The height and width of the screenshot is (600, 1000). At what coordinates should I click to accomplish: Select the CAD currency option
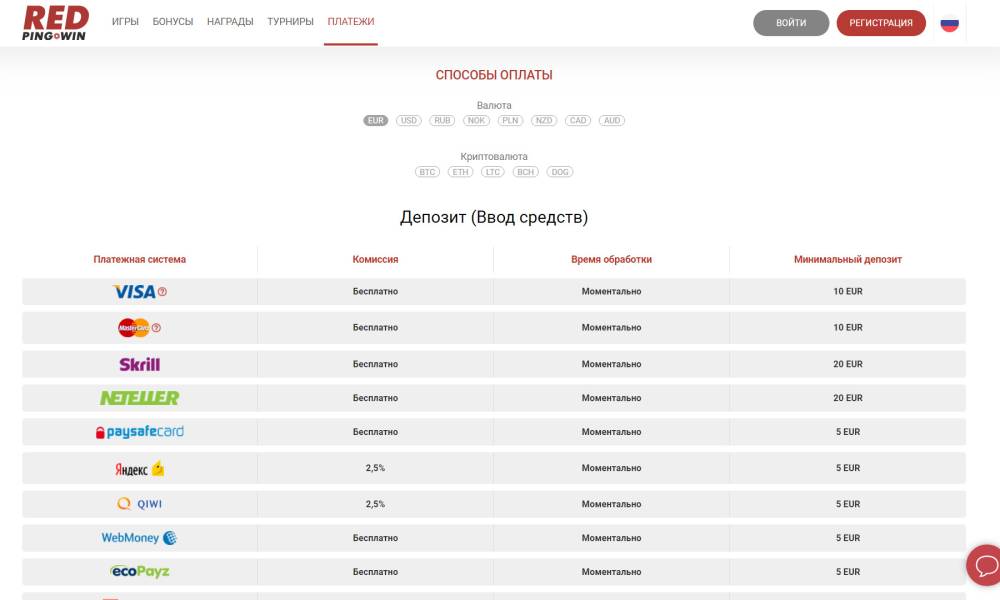tap(578, 121)
